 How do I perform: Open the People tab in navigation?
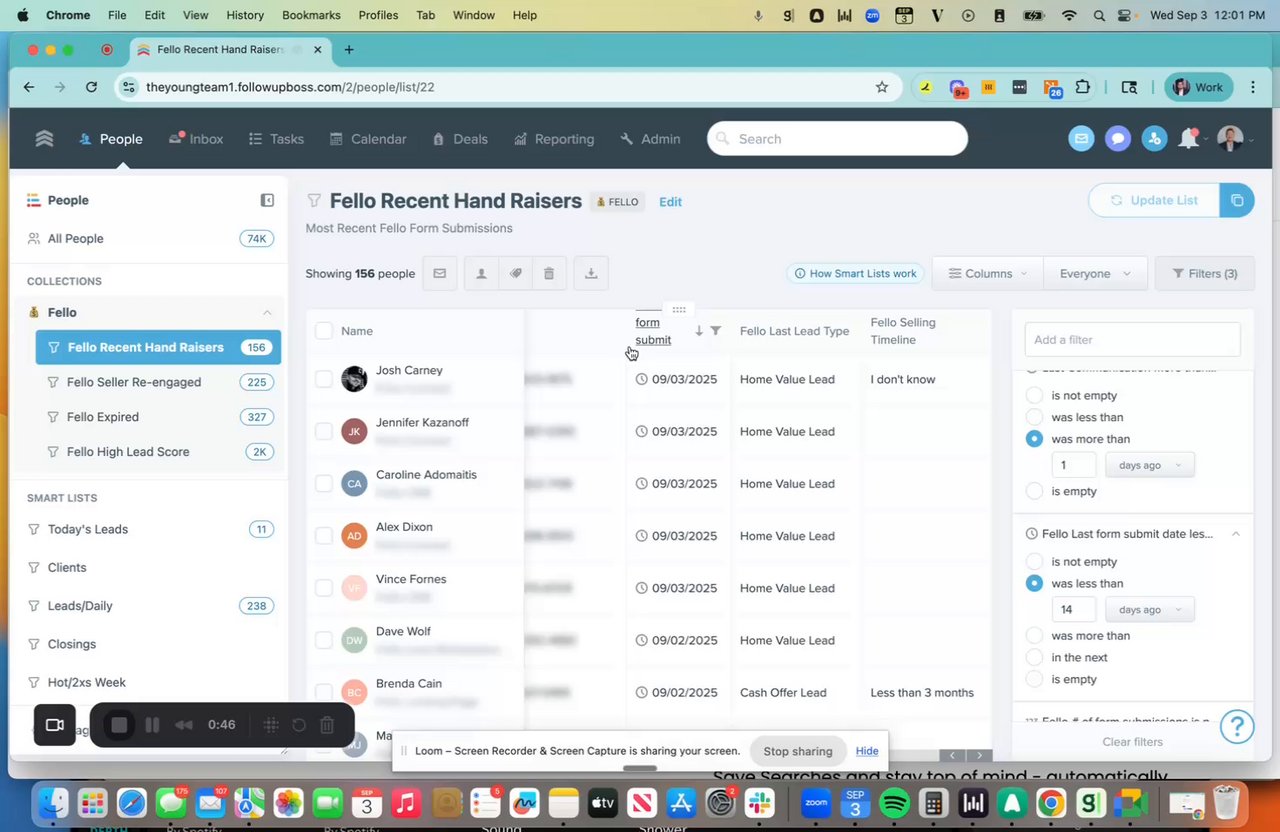coord(111,139)
